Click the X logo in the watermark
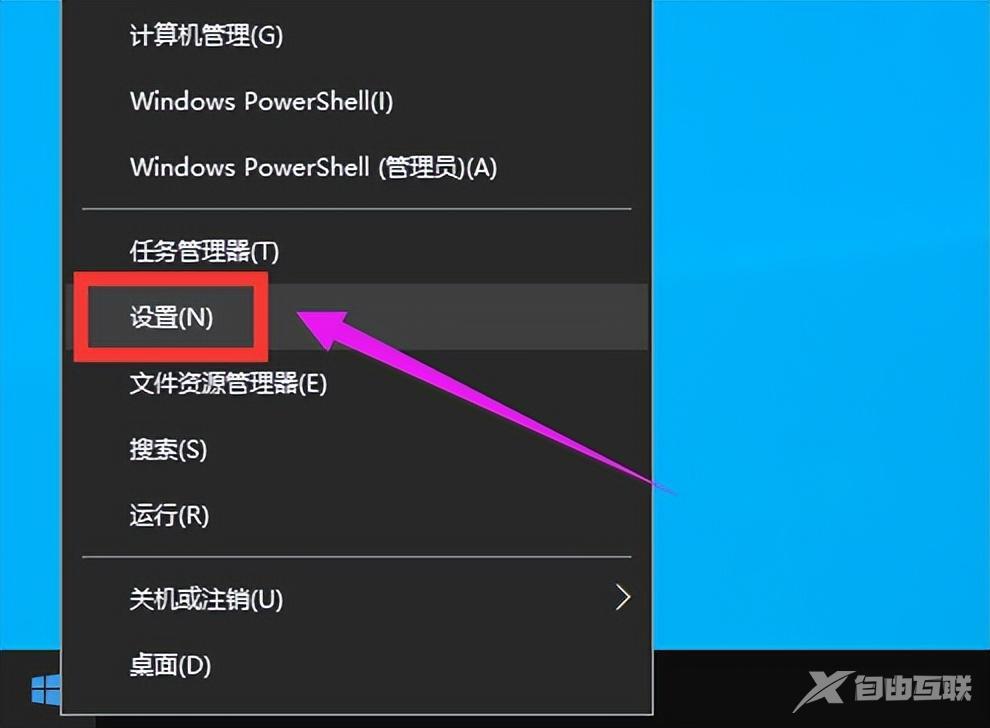 point(823,690)
